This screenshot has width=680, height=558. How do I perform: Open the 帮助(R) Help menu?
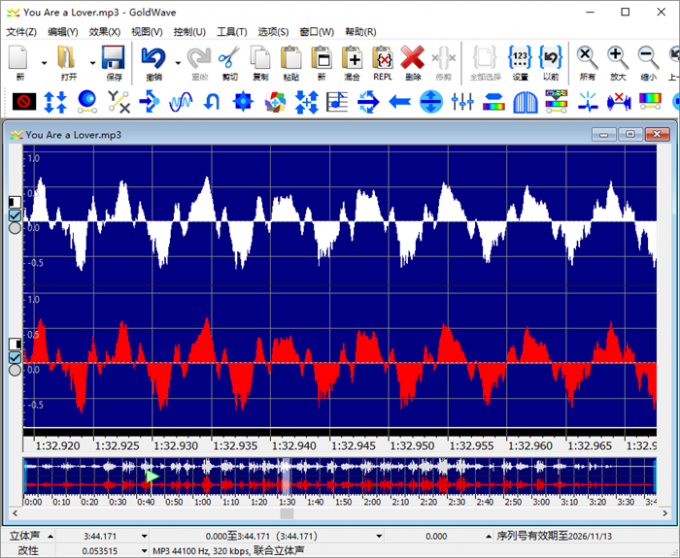click(x=360, y=32)
